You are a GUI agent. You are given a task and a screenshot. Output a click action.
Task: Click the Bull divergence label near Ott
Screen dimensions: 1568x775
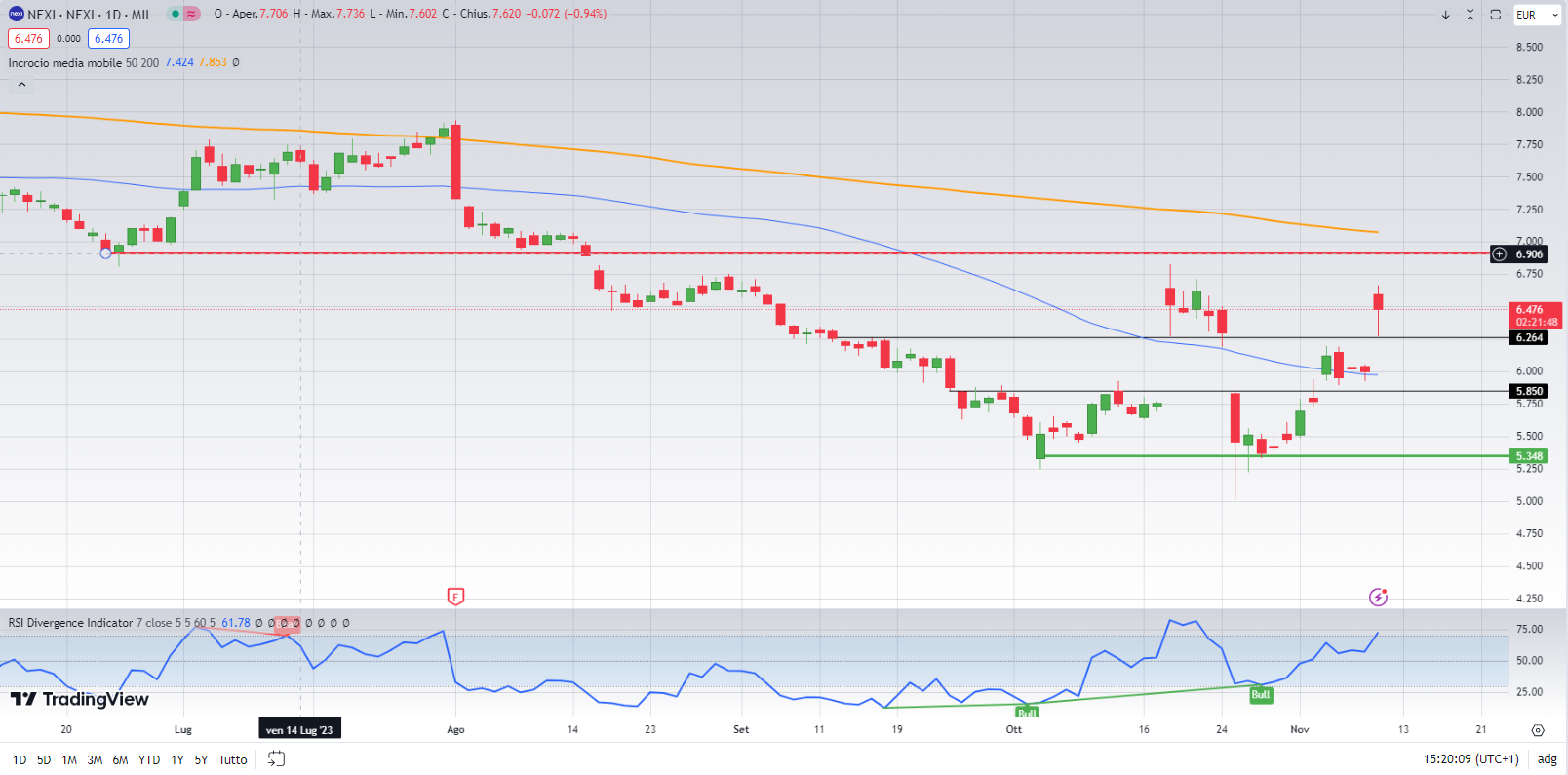(1027, 713)
